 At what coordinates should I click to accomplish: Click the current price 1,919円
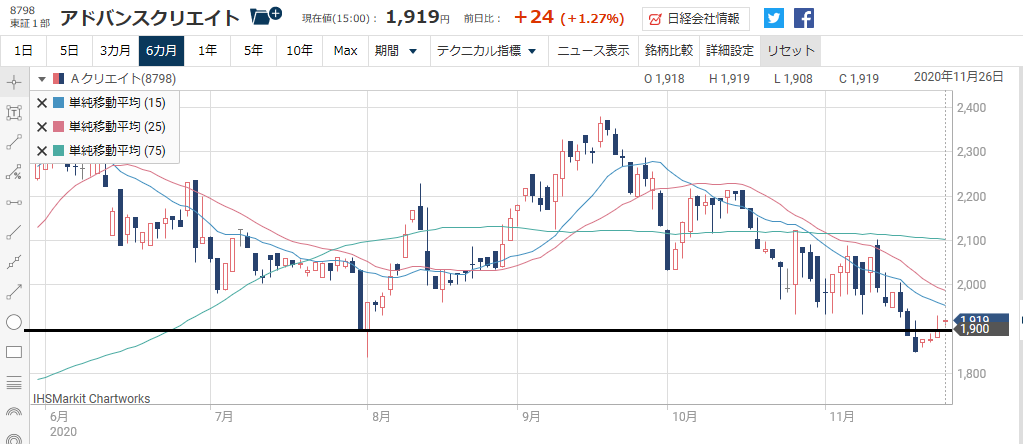pos(418,18)
